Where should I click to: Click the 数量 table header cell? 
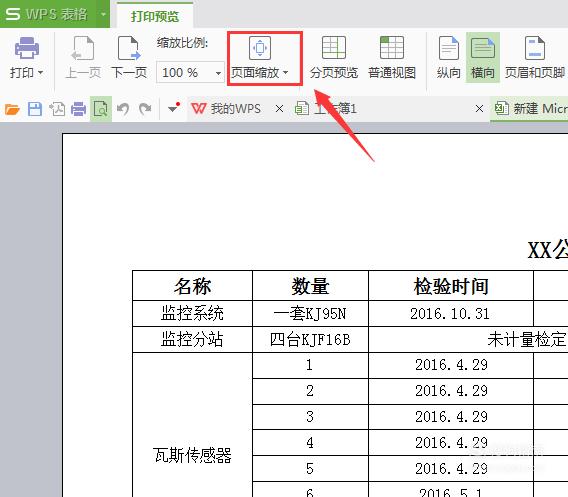310,286
